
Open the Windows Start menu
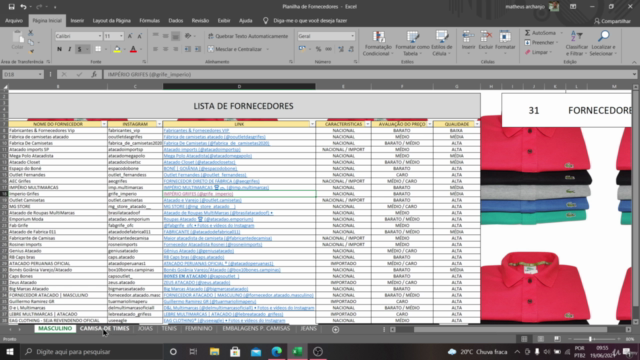(10, 351)
